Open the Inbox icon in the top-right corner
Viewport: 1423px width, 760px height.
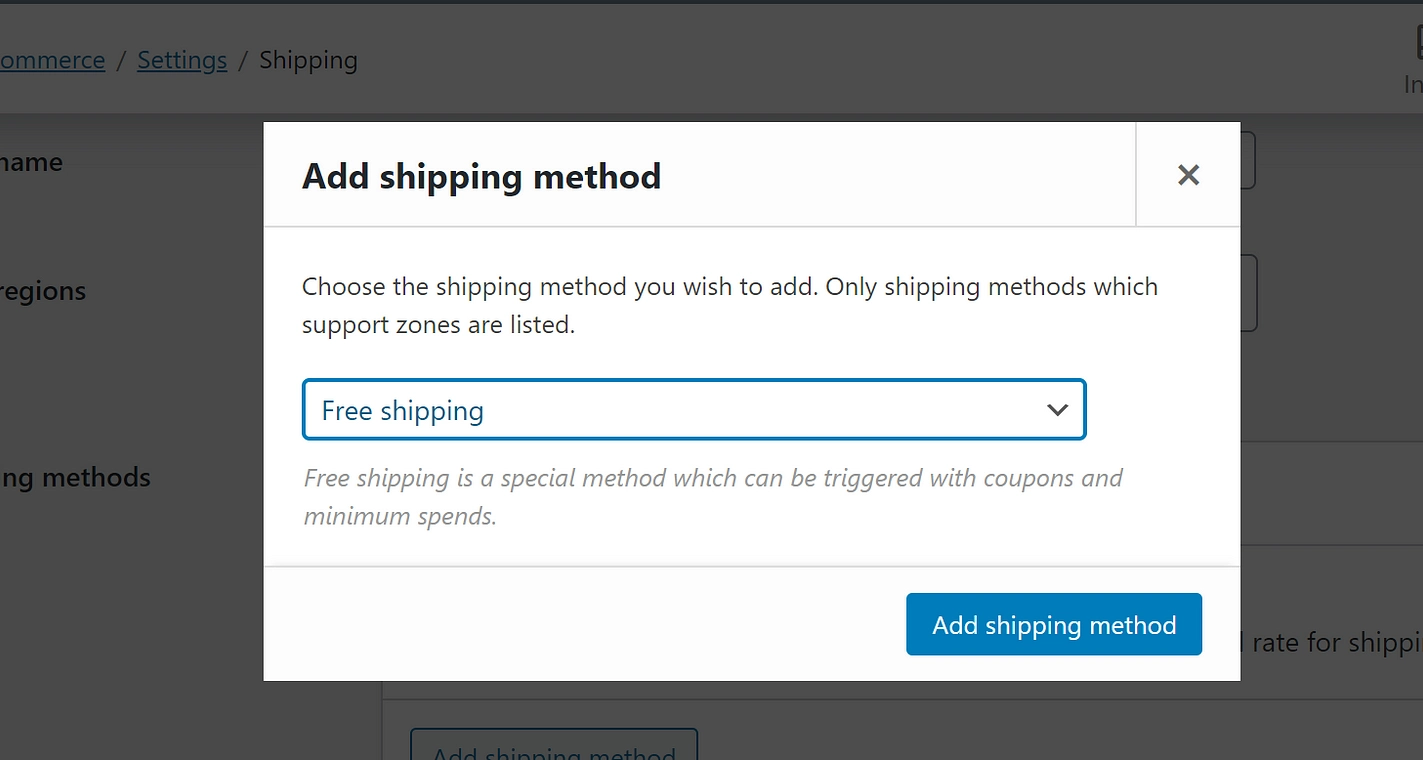click(1417, 45)
